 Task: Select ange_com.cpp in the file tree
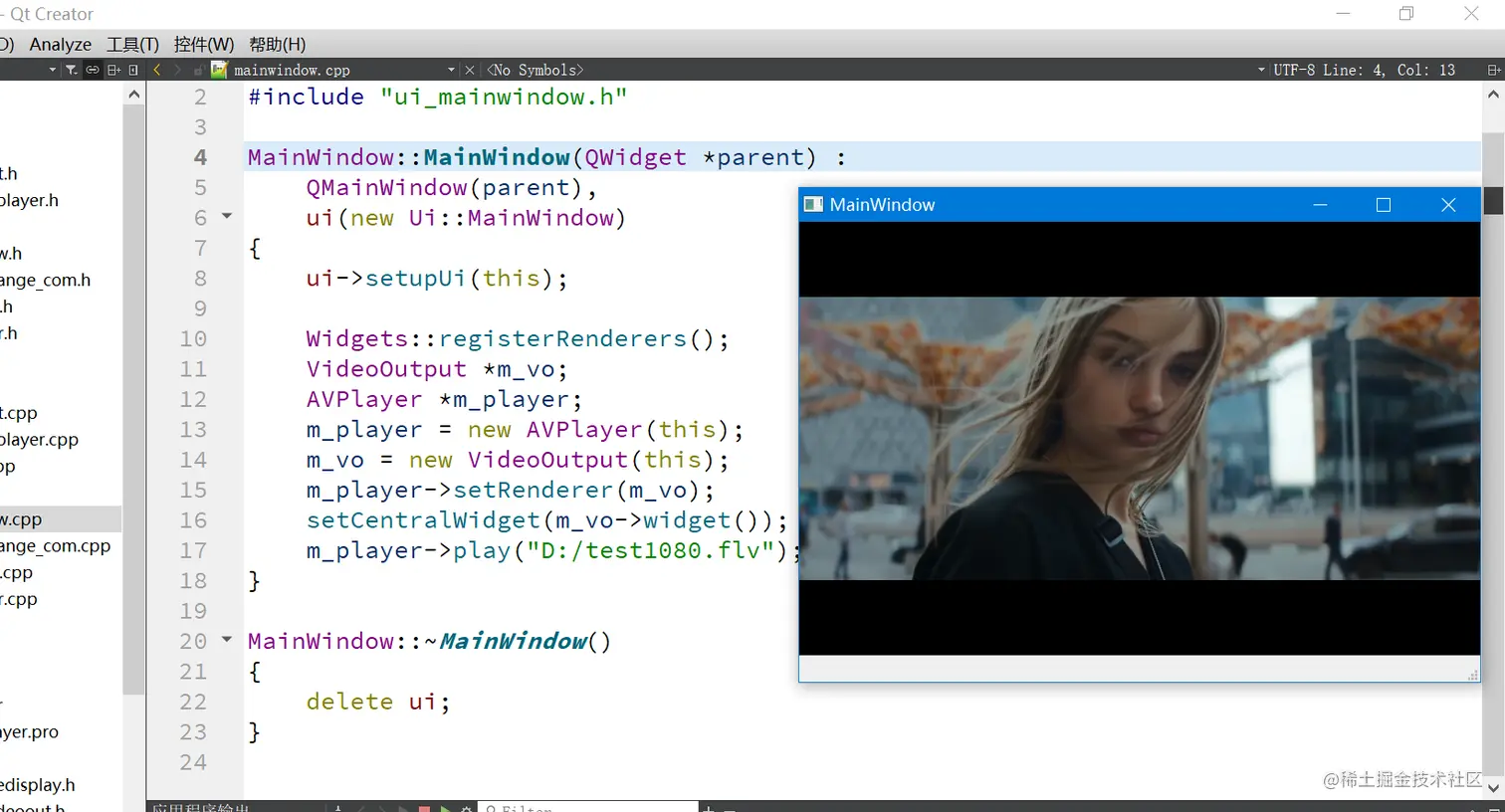click(x=55, y=545)
